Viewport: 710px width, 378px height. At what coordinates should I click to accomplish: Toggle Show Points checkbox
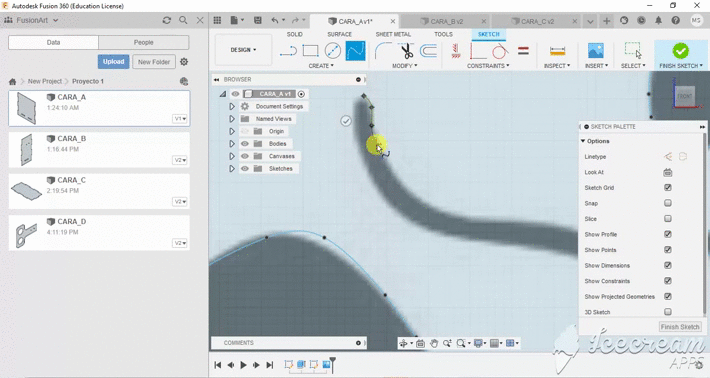coord(667,249)
